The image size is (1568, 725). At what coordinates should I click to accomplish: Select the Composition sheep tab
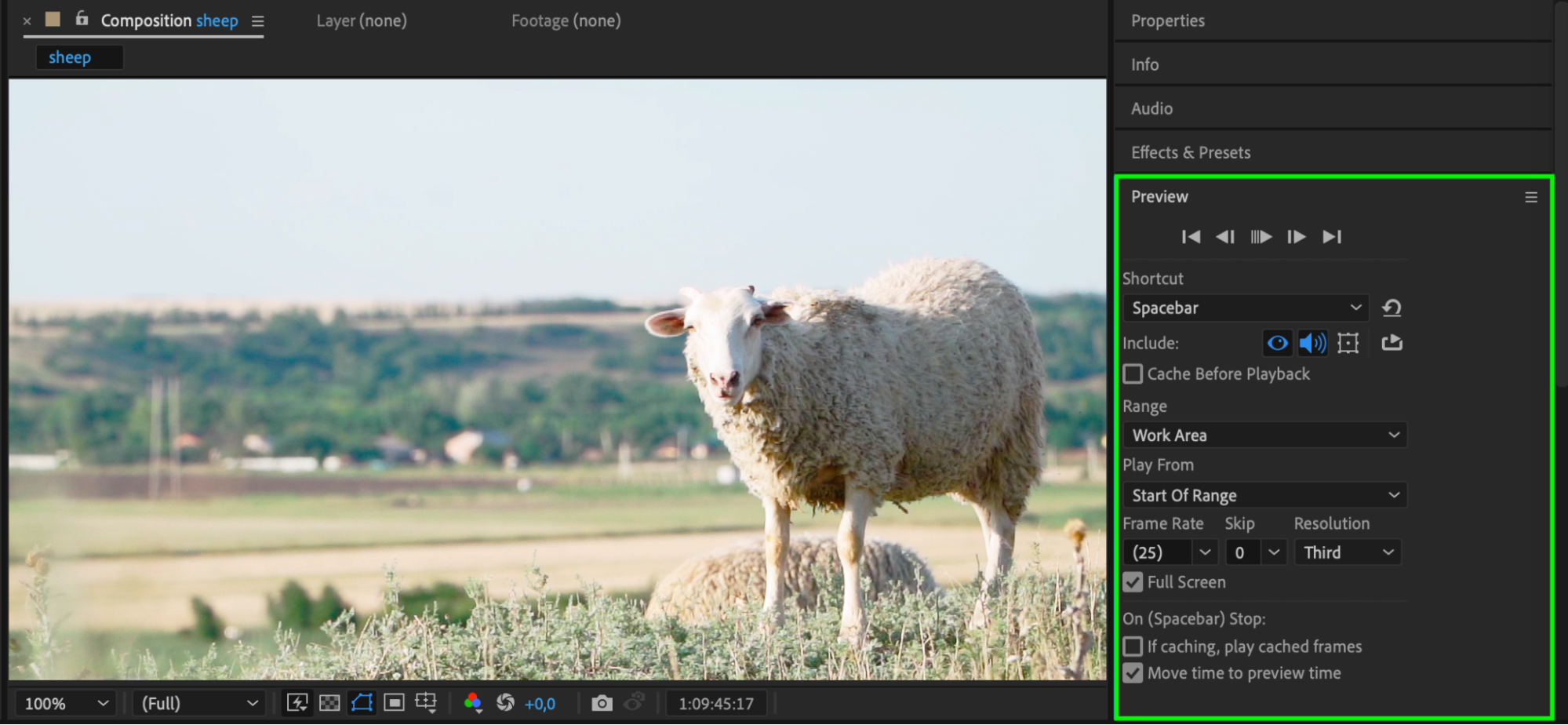[x=169, y=20]
